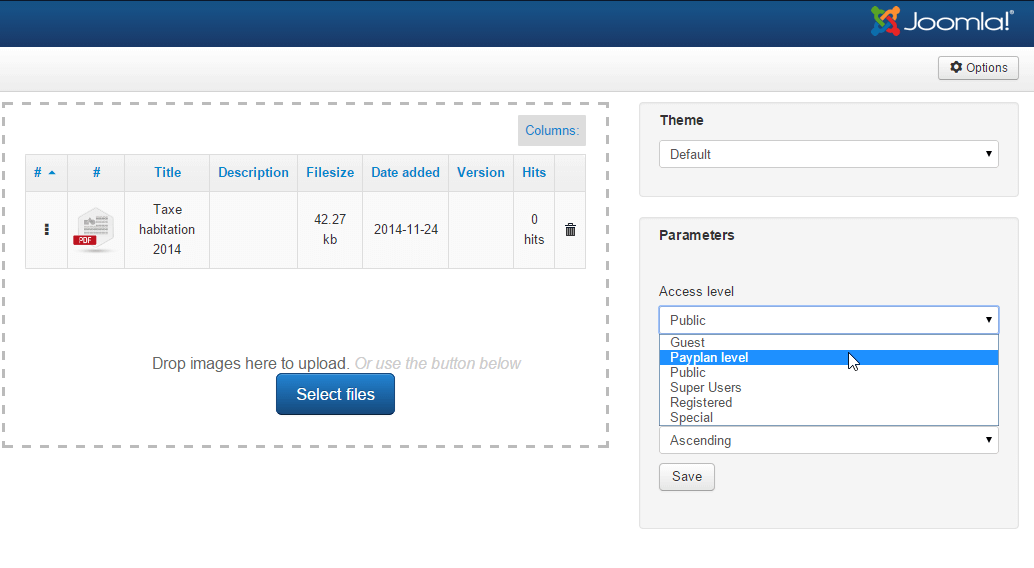Sort the table by Title column
Viewport: 1034px width, 568px height.
pos(167,173)
